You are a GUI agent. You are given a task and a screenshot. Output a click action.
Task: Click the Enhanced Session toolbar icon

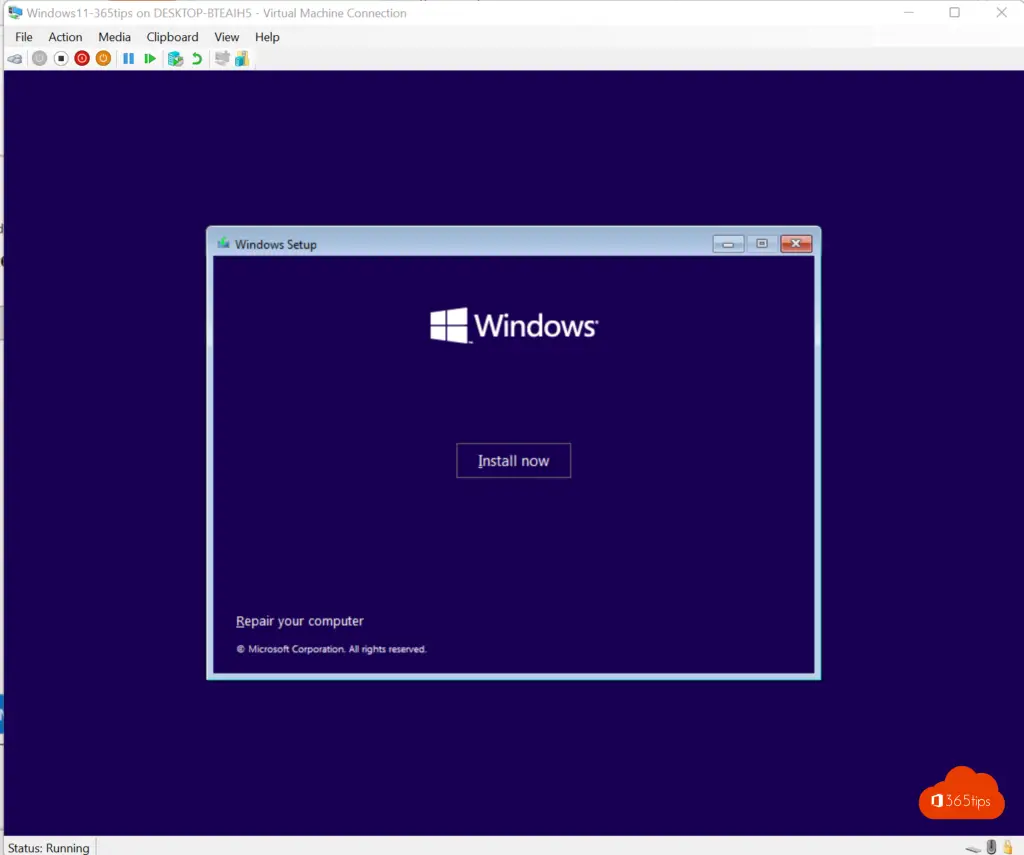click(222, 59)
